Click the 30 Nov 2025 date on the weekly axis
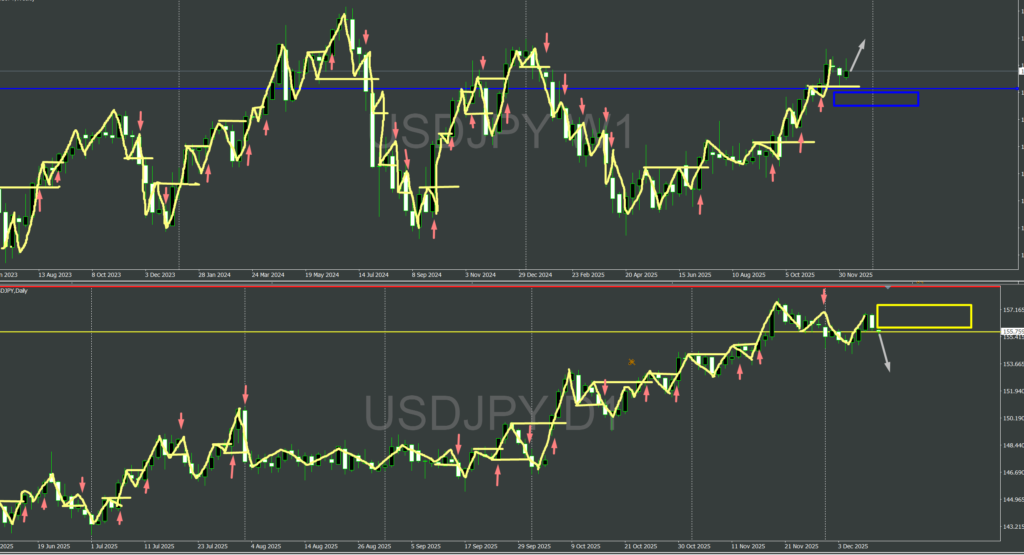Screen dimensions: 1024x555 [855, 273]
